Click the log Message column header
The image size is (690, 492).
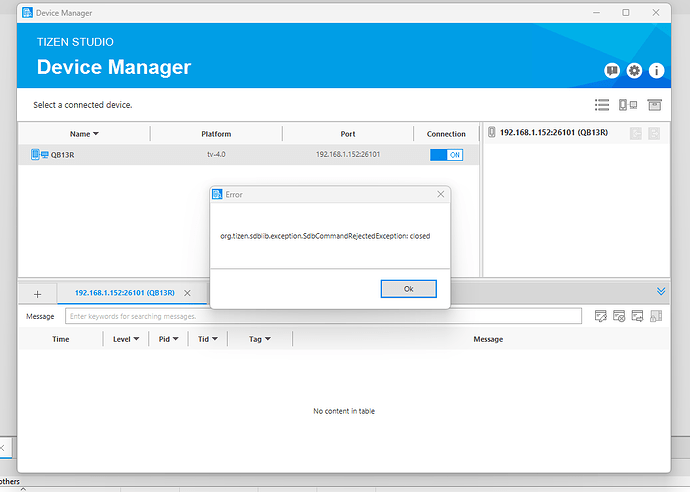point(488,339)
